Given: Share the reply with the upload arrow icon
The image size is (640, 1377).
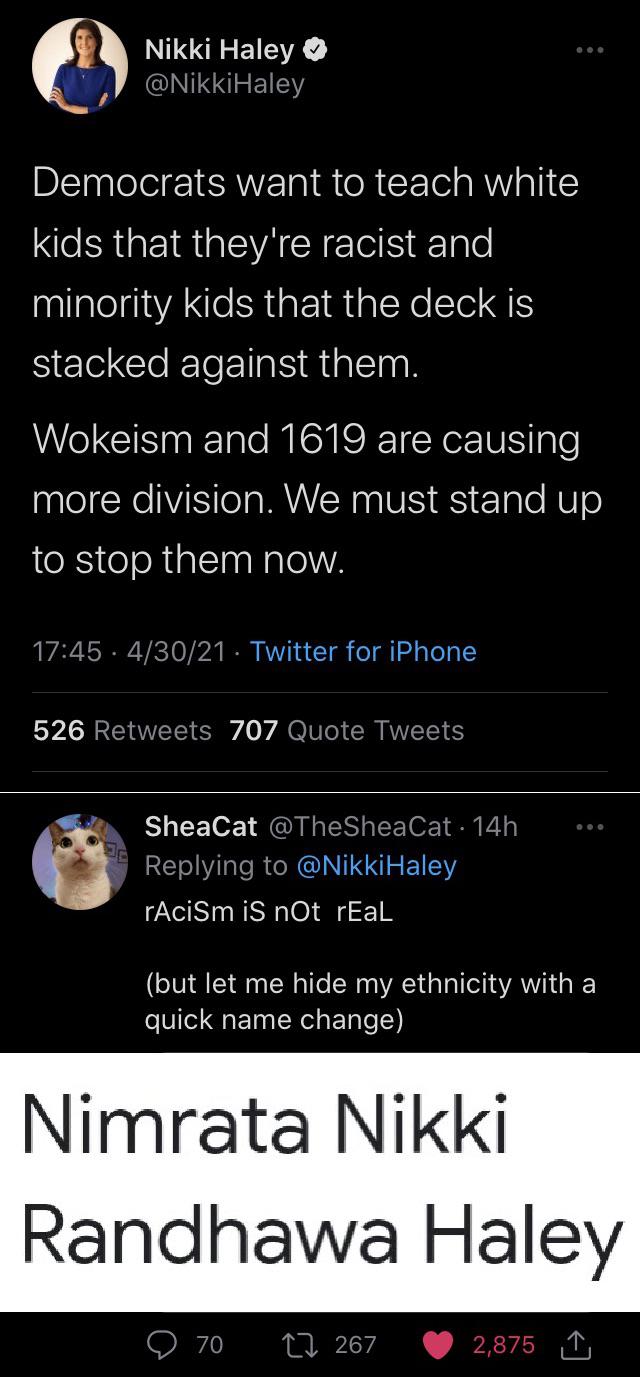Looking at the screenshot, I should point(578,1344).
